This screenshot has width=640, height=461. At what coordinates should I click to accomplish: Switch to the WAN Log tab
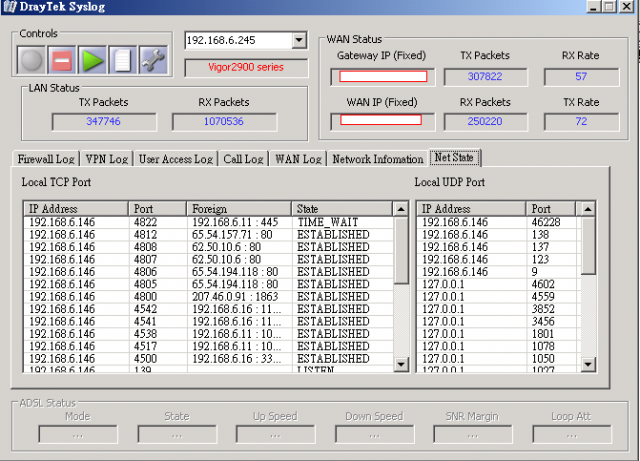[x=298, y=159]
